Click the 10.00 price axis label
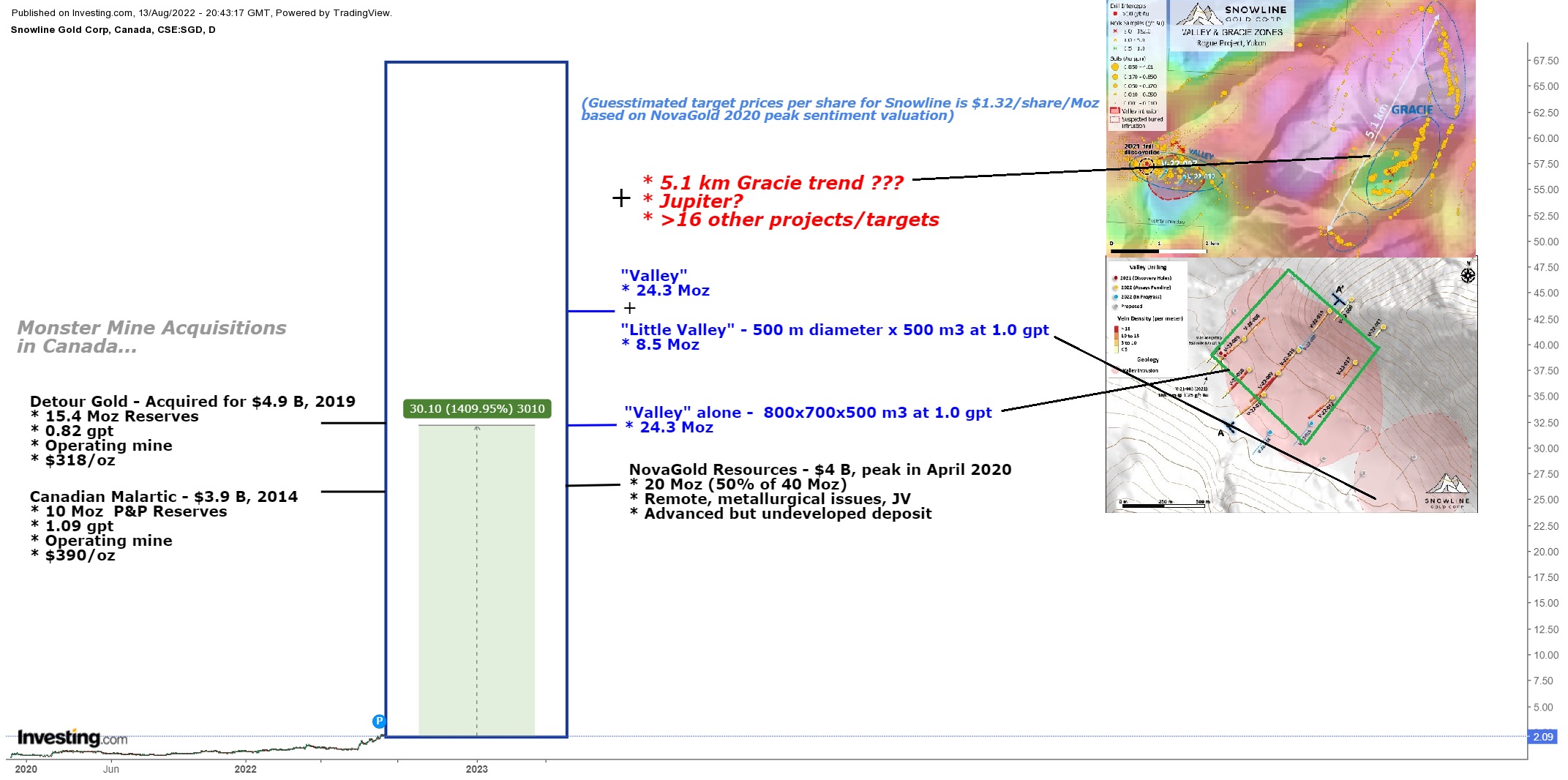The height and width of the screenshot is (780, 1568). click(x=1545, y=655)
